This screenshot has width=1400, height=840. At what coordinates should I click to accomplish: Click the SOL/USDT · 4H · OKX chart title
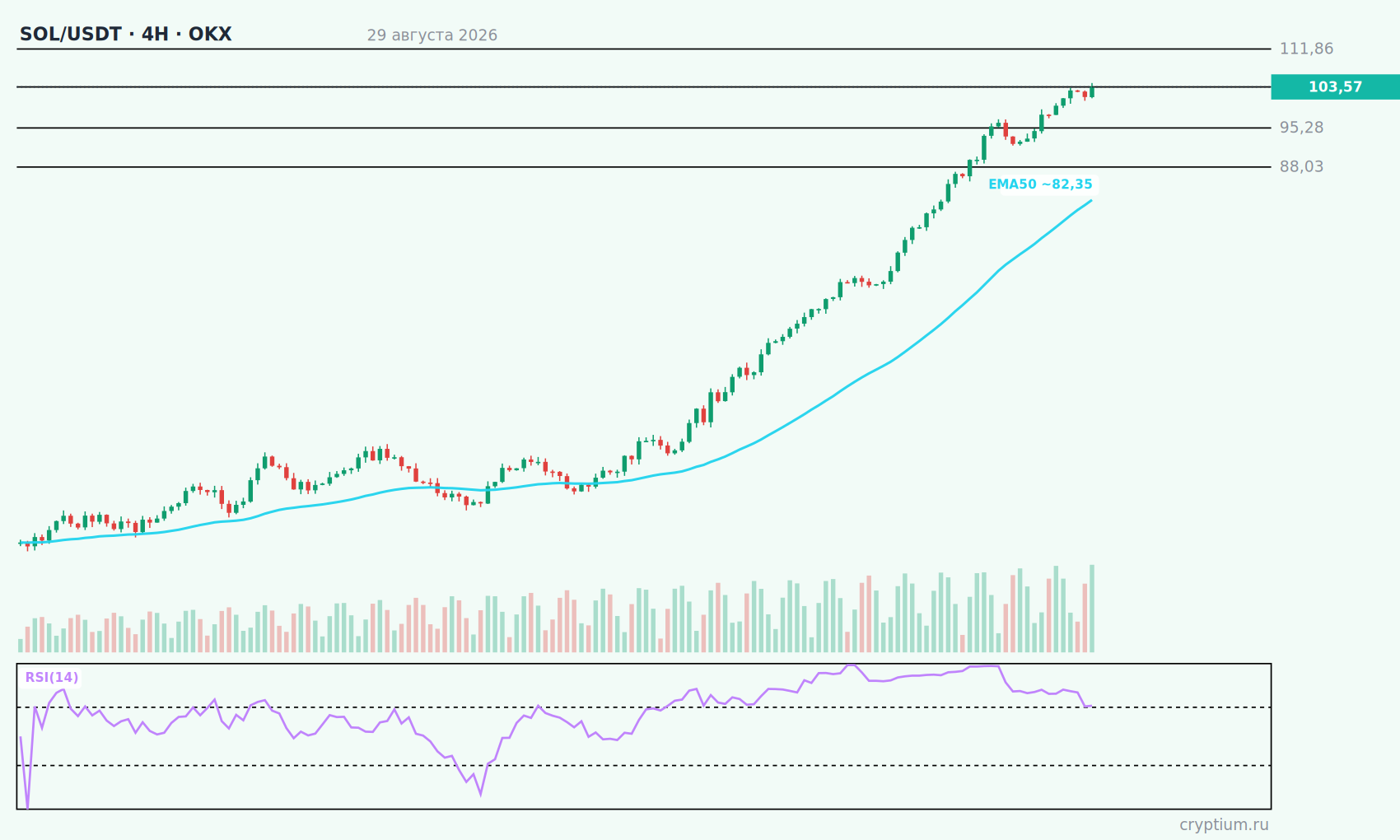pos(126,35)
